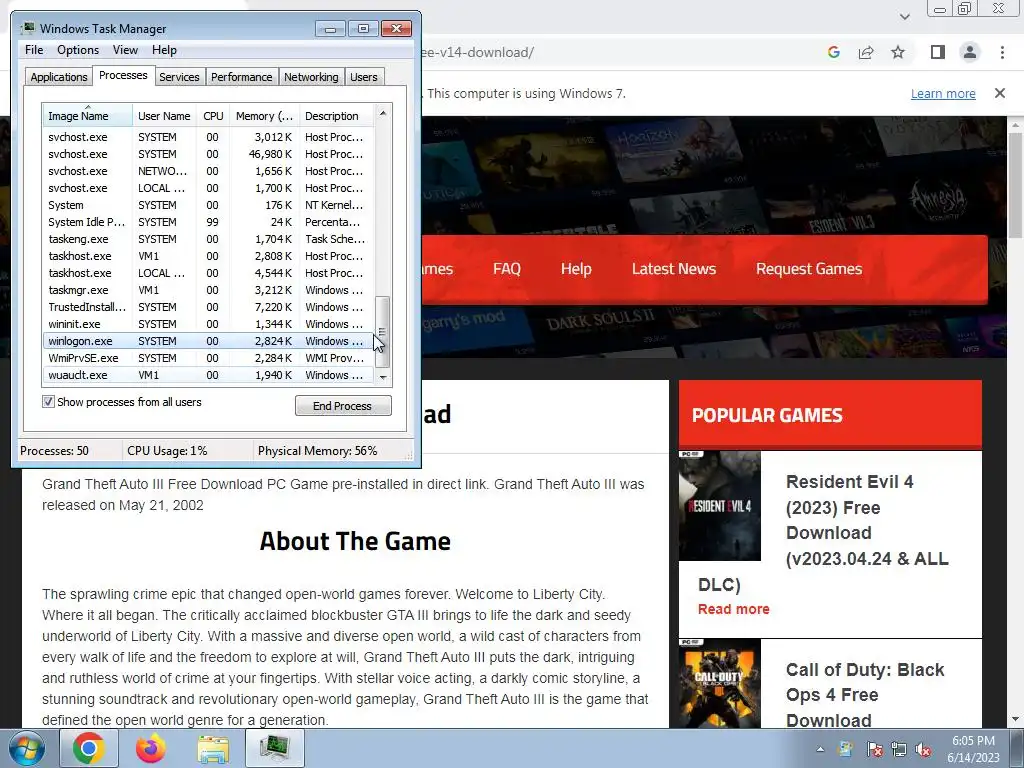This screenshot has width=1024, height=768.
Task: Open the Chrome tab search chevron
Action: (905, 17)
